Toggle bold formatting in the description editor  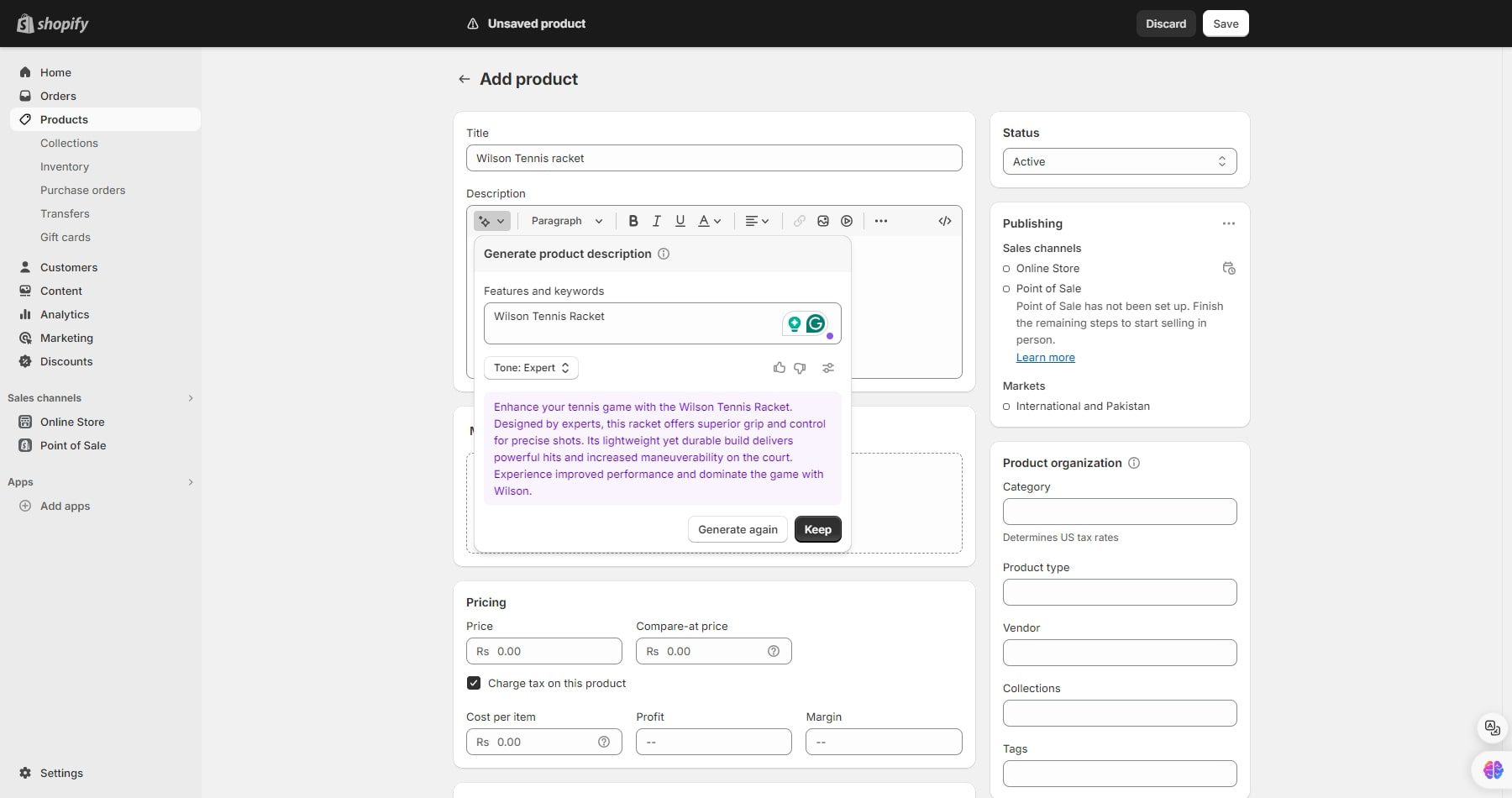[633, 221]
